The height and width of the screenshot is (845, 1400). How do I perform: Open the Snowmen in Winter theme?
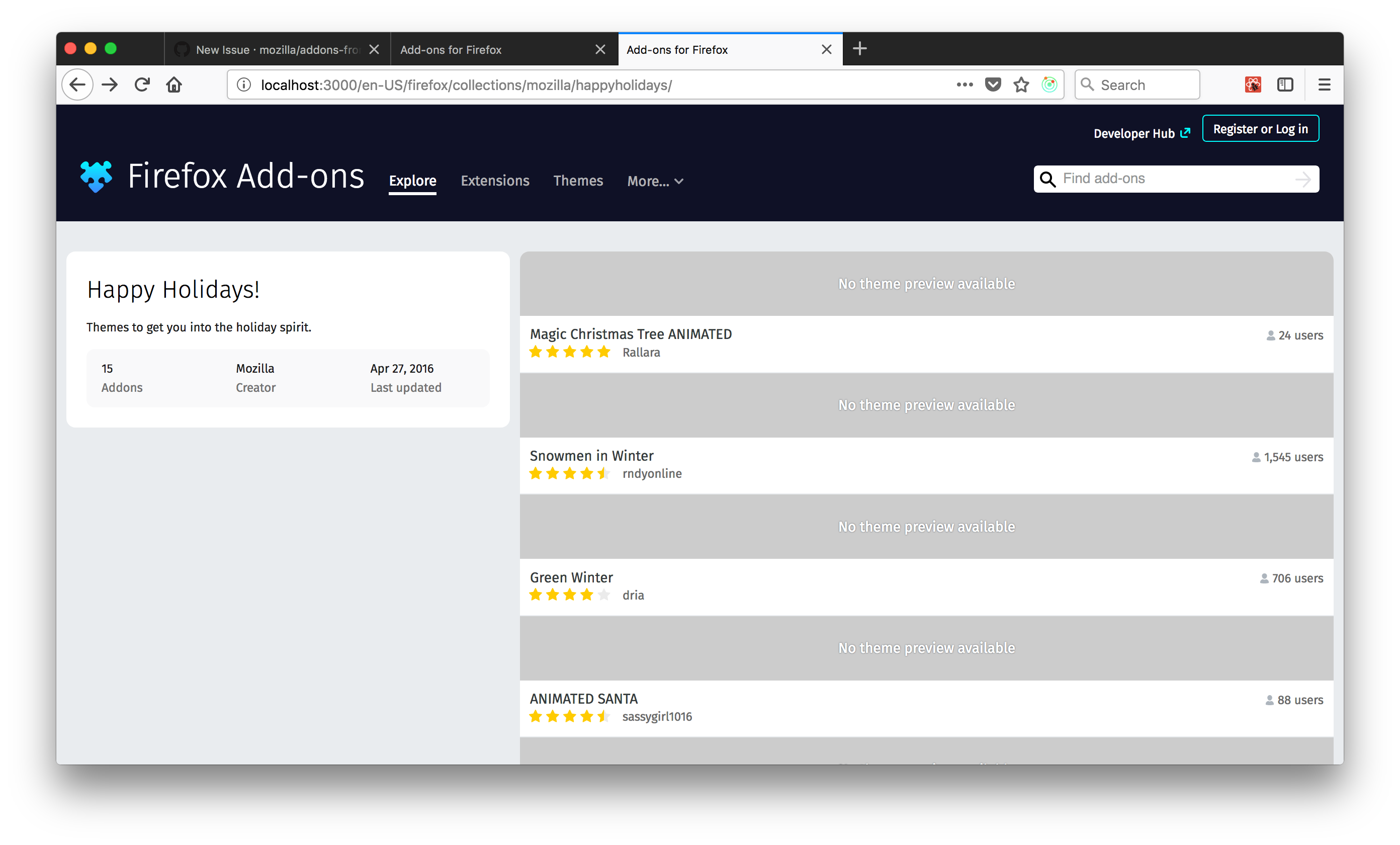coord(591,456)
